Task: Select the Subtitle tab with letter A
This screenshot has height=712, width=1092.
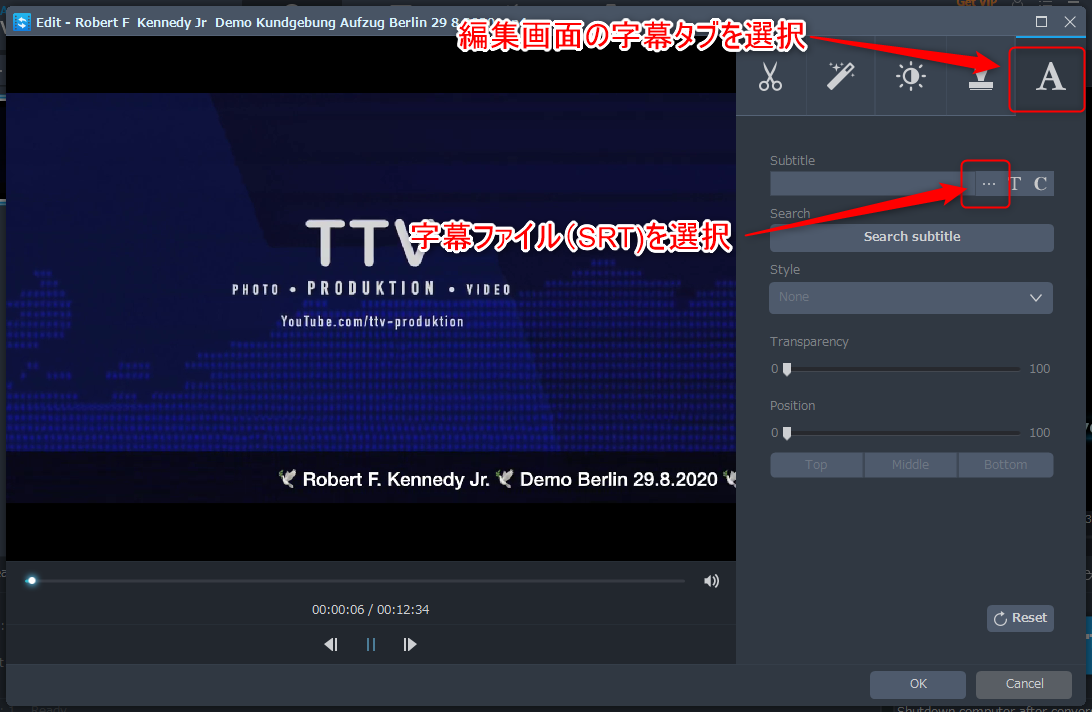Action: [1049, 78]
